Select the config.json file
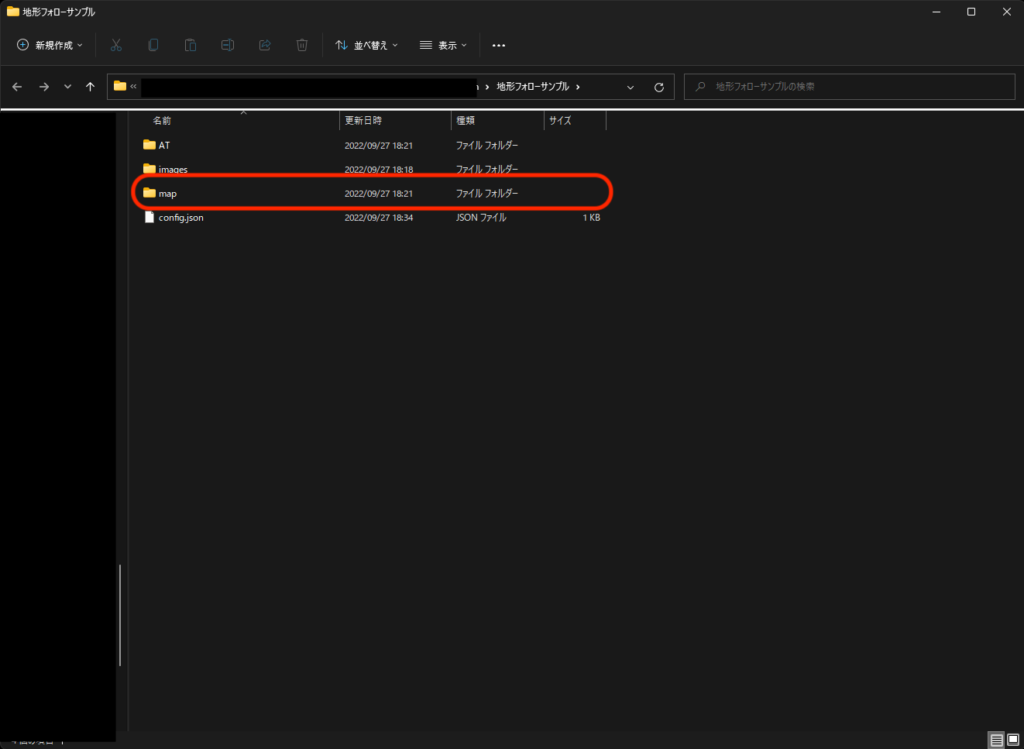1024x749 pixels. click(180, 217)
